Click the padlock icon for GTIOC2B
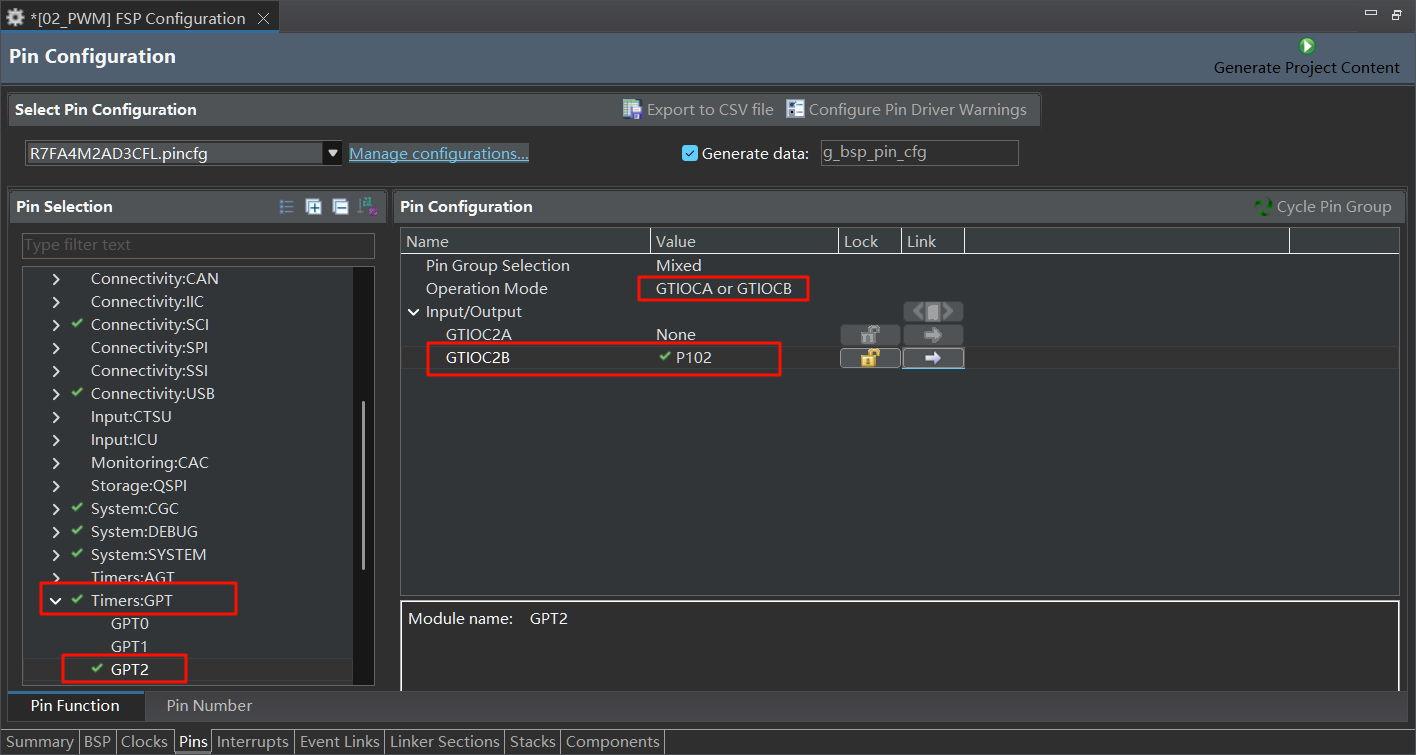 pyautogui.click(x=870, y=358)
